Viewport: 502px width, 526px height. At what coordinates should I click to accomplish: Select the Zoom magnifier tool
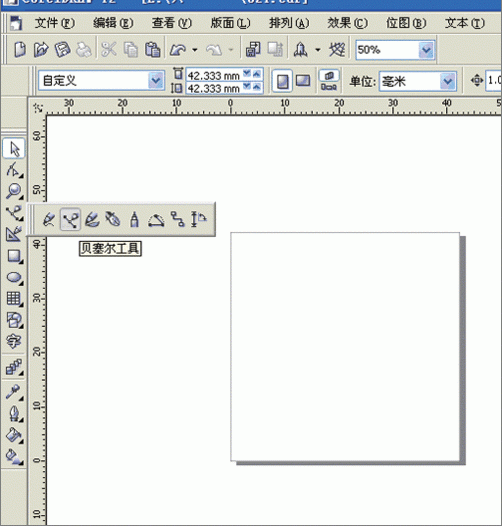click(14, 191)
